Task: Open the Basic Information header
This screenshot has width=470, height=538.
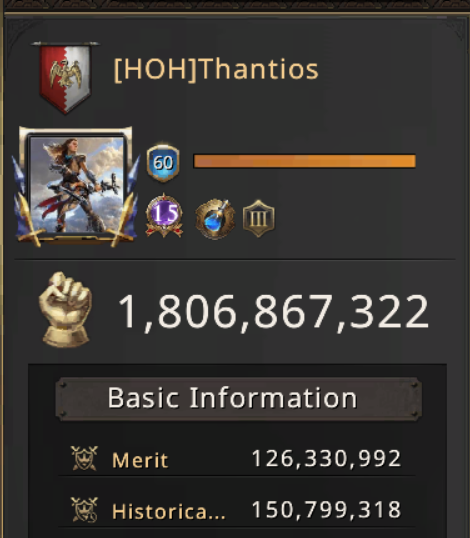Action: [x=238, y=399]
